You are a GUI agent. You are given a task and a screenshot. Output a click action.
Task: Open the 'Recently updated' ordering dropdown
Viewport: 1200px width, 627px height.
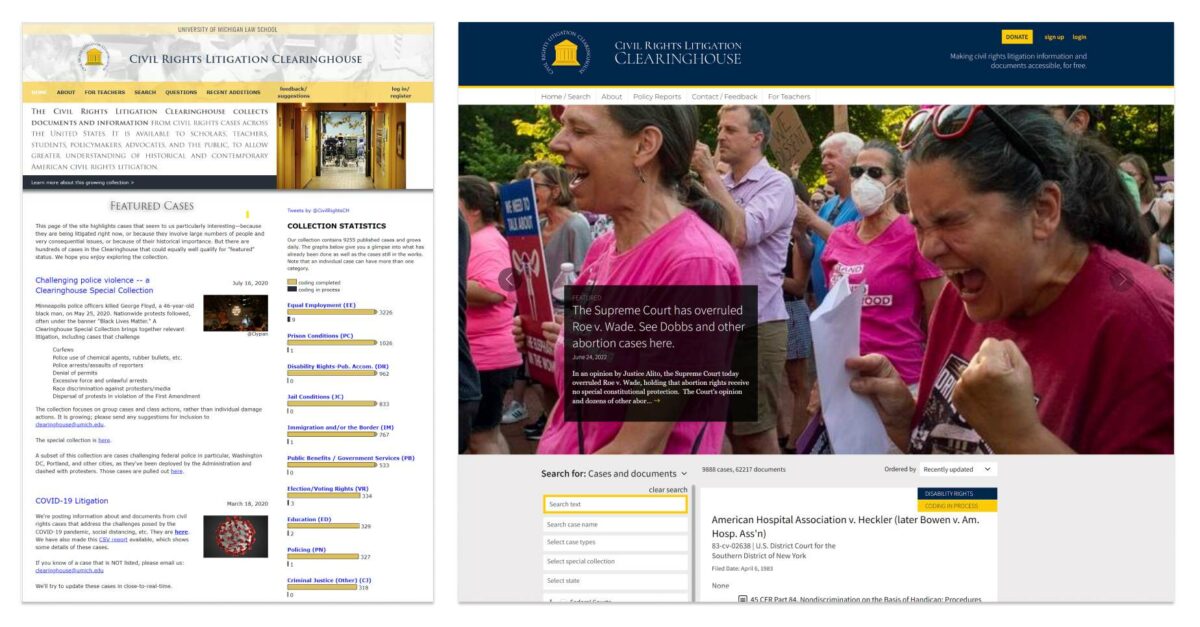pyautogui.click(x=957, y=469)
